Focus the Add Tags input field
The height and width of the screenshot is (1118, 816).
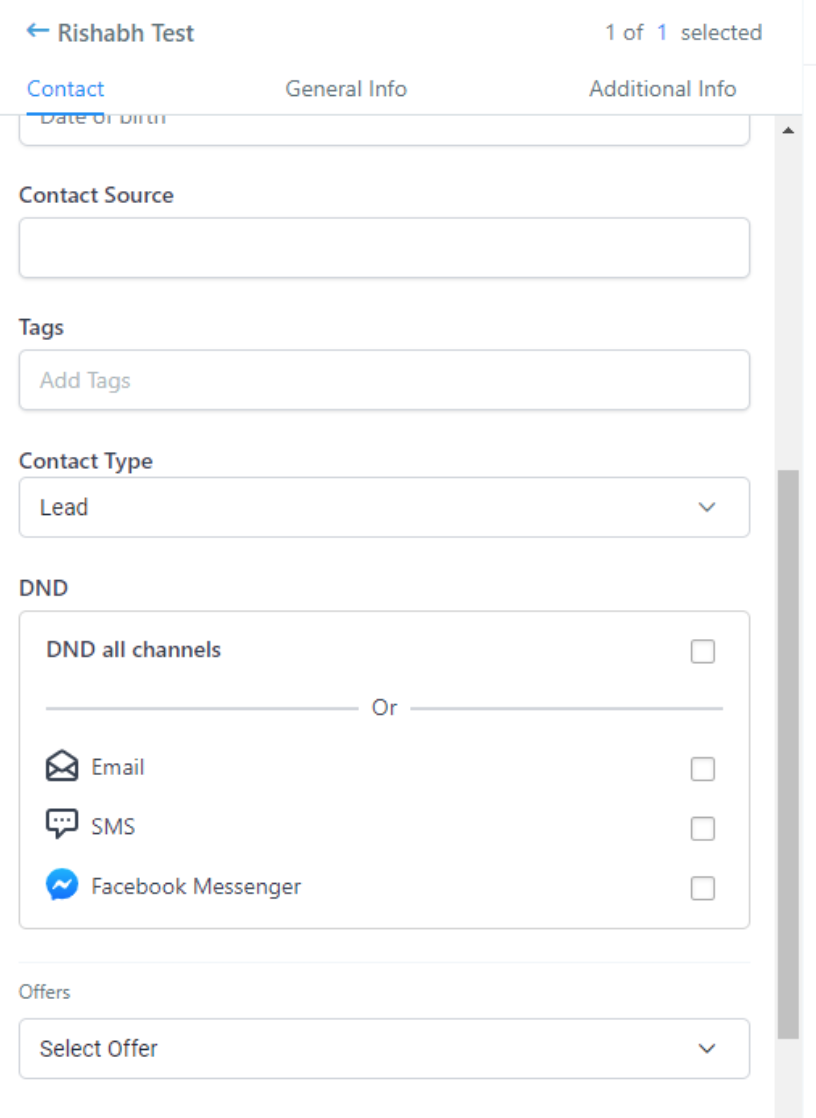pos(384,380)
